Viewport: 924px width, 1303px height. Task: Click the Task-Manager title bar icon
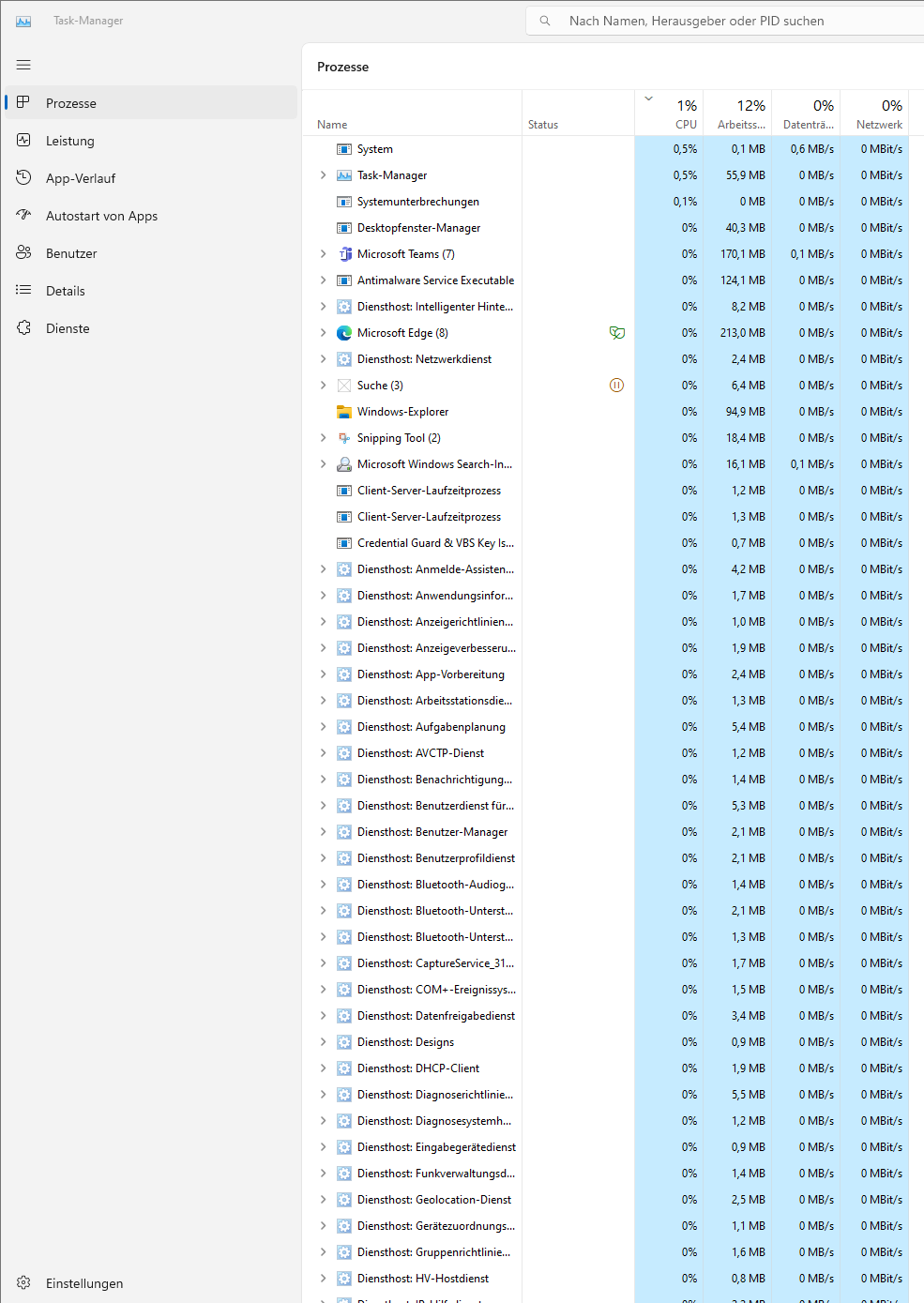click(x=23, y=20)
